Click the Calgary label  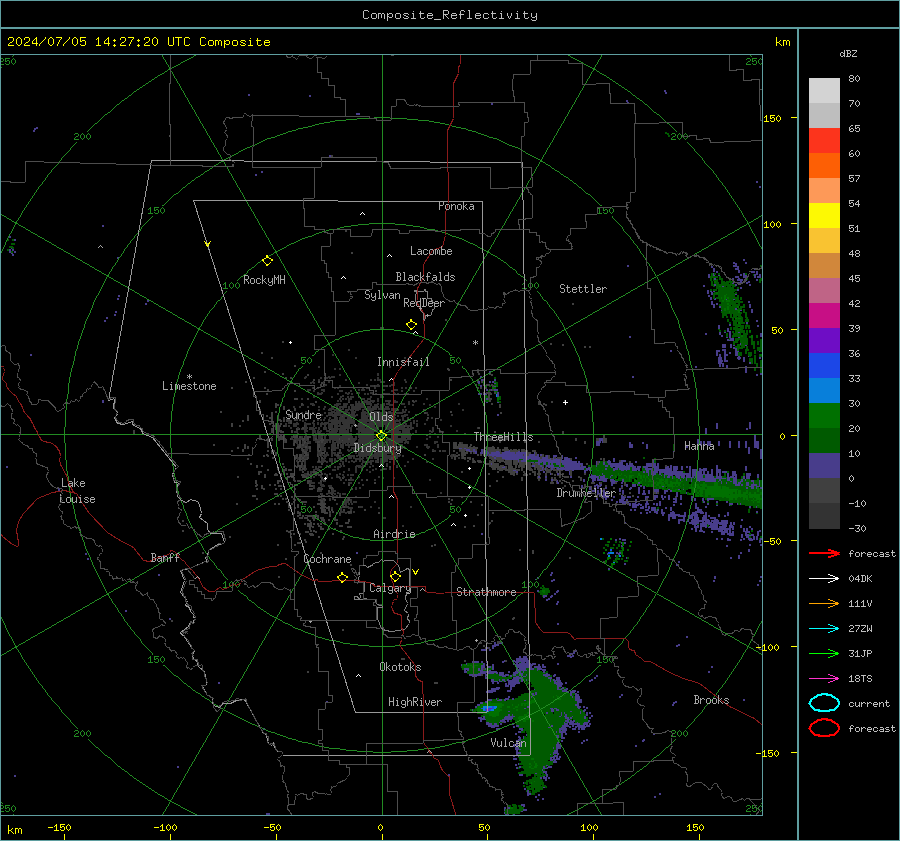pyautogui.click(x=390, y=588)
